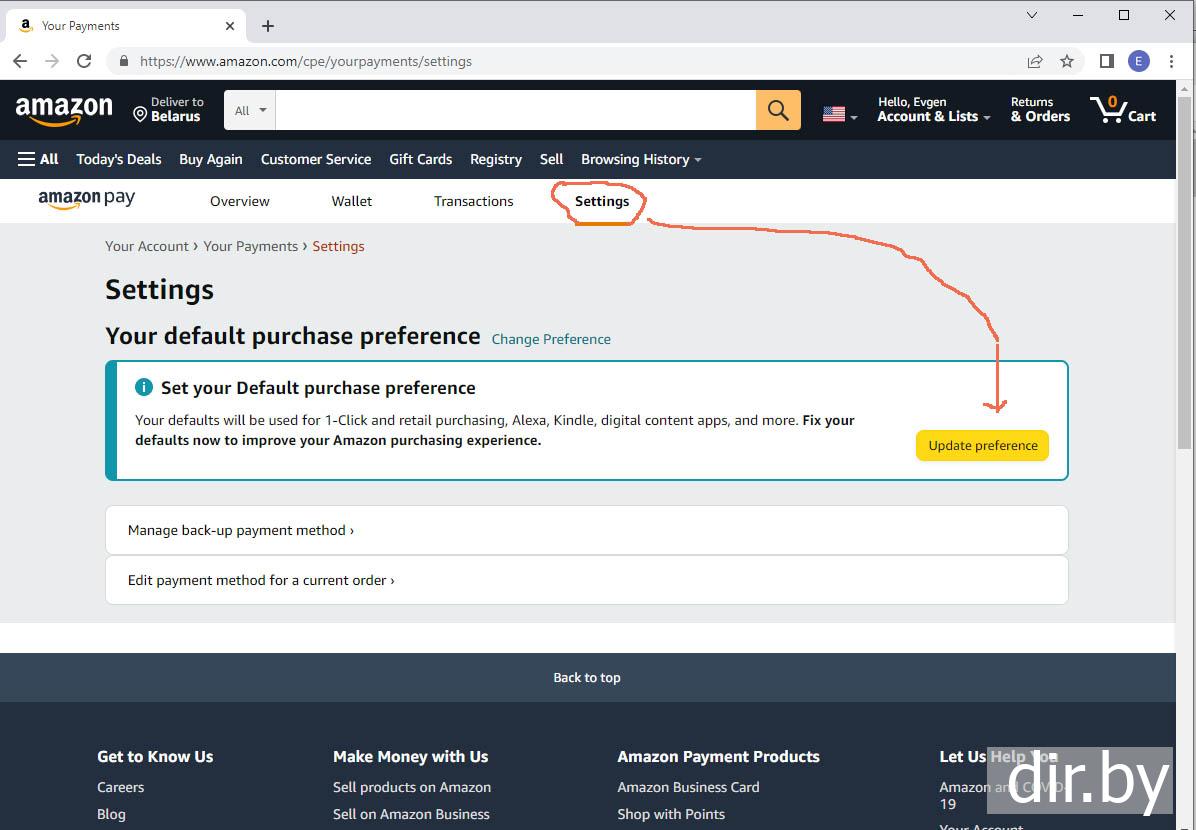
Task: Click the Update preference button
Action: tap(982, 446)
